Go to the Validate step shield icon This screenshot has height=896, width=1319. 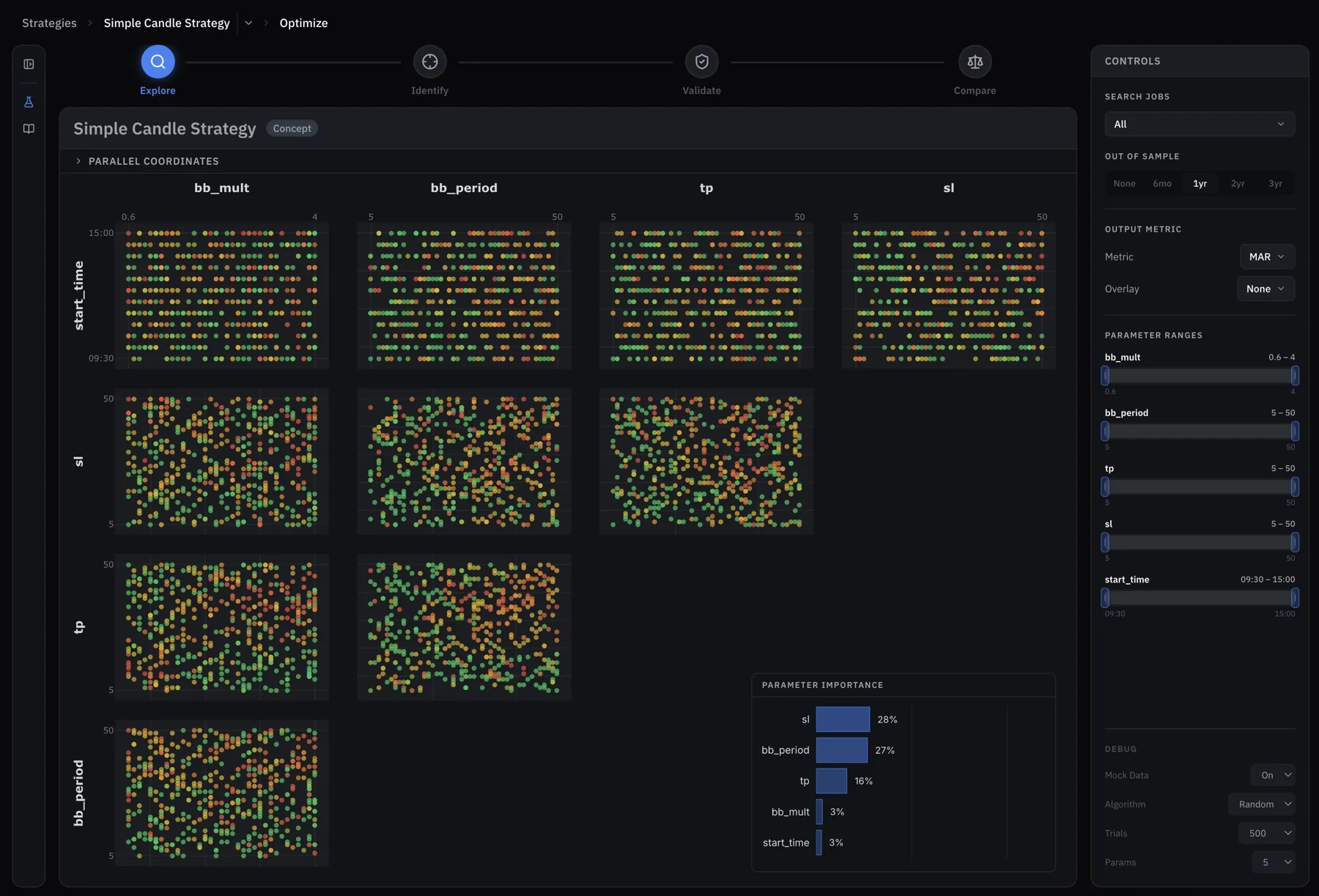click(x=701, y=62)
